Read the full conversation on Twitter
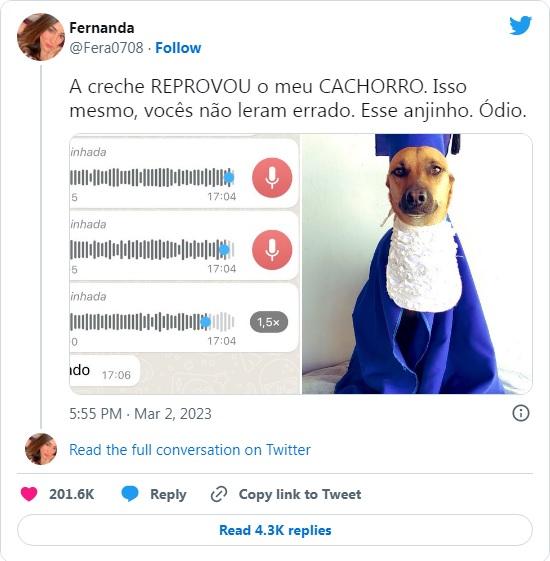 190,450
